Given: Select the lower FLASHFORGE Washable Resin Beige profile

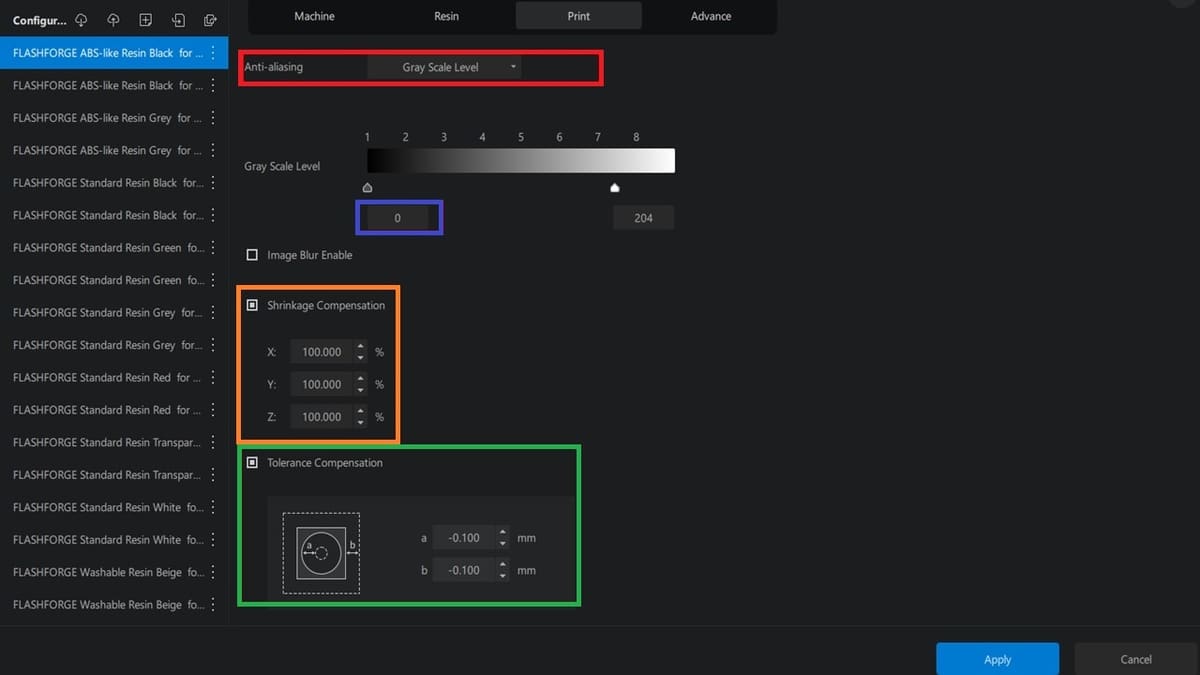Looking at the screenshot, I should click(x=114, y=605).
